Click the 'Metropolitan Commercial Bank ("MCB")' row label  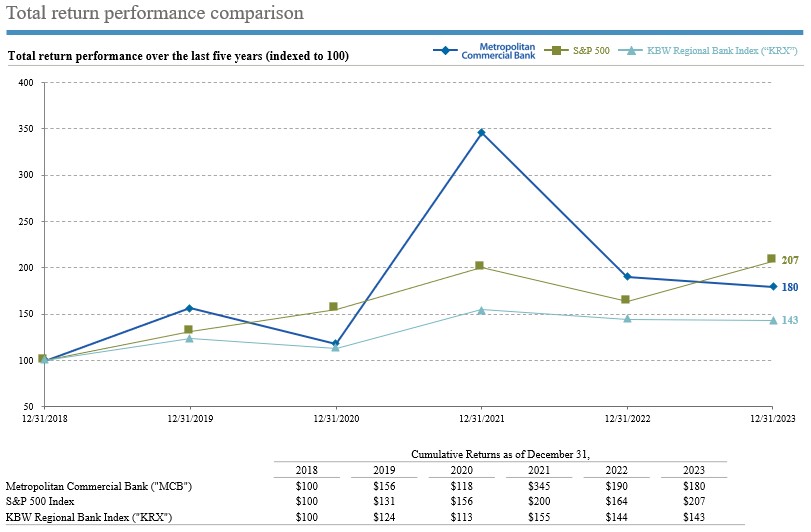pos(99,487)
